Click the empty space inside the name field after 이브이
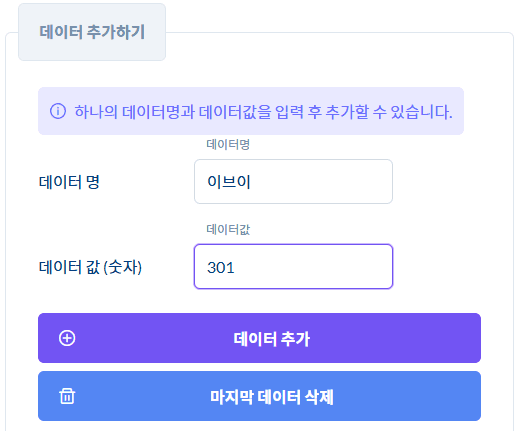518x431 pixels. 320,182
